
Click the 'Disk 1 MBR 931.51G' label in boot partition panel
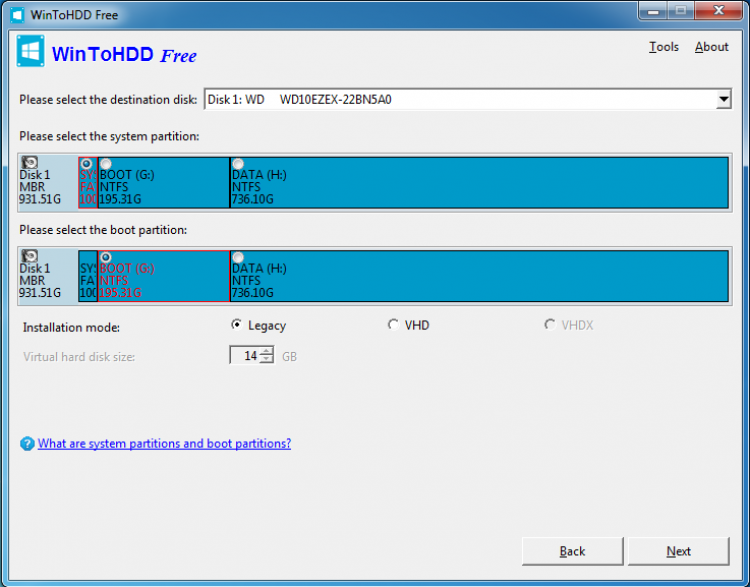[40, 281]
